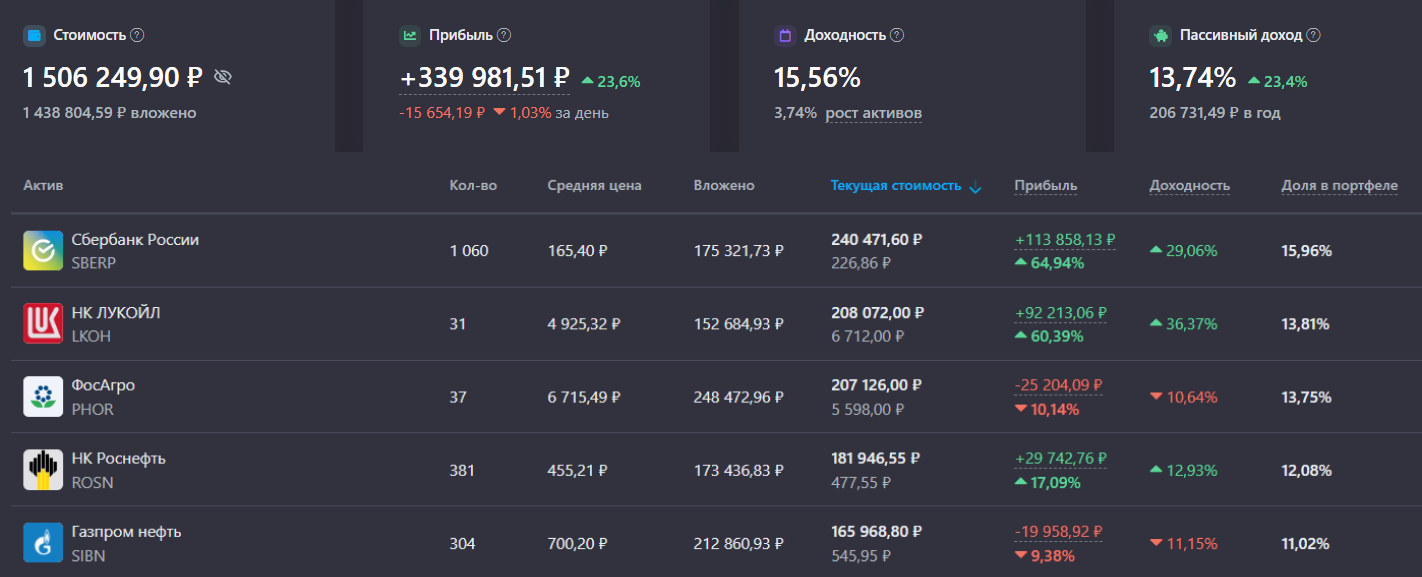1422x577 pixels.
Task: Click the Gazprom Neft SIBN logo icon
Action: [x=43, y=543]
